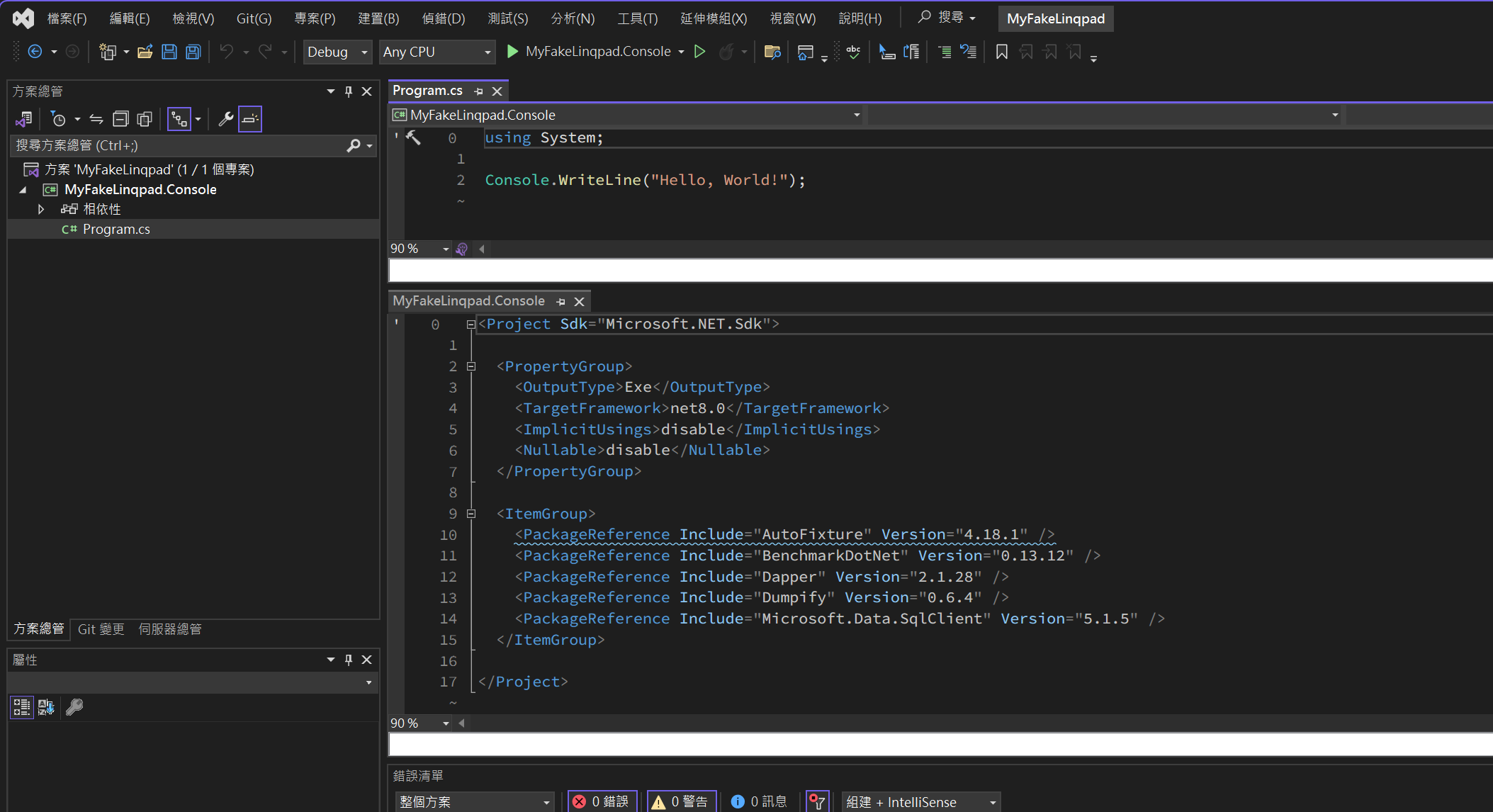Click the browser window home icon in toolbar
This screenshot has height=812, width=1493.
(x=806, y=52)
